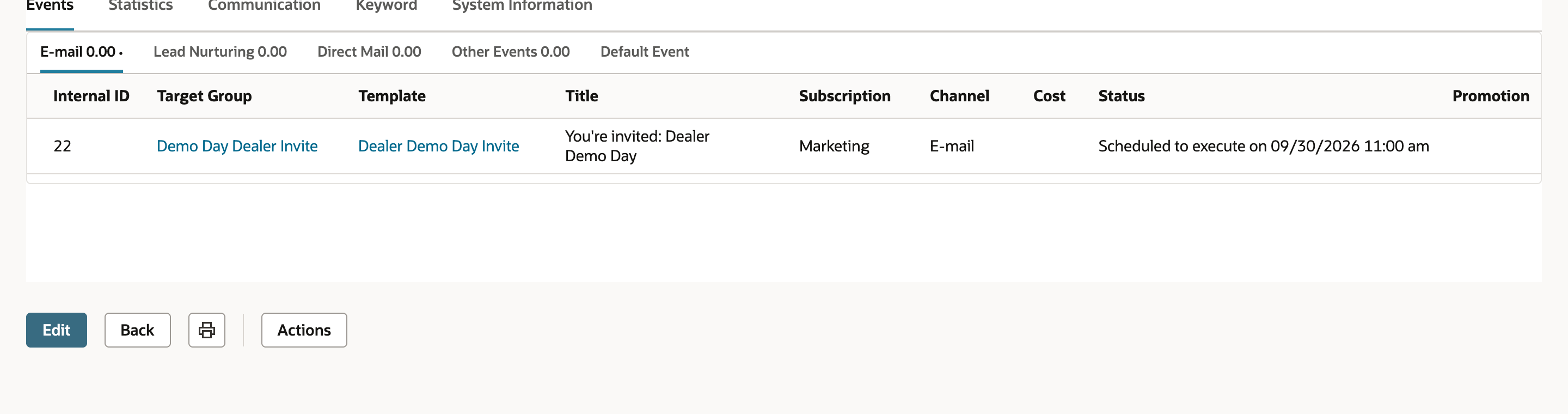Switch to the Statistics tab
Image resolution: width=1568 pixels, height=414 pixels.
[140, 6]
